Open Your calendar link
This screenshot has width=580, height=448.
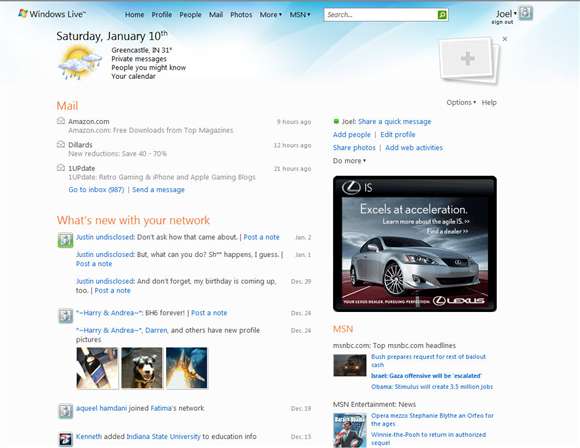pos(134,76)
